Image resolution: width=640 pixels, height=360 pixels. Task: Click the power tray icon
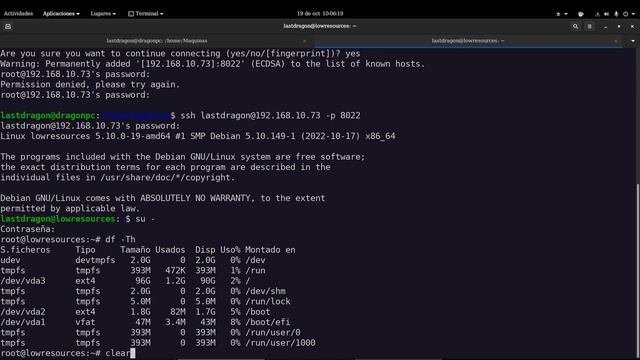(x=625, y=14)
